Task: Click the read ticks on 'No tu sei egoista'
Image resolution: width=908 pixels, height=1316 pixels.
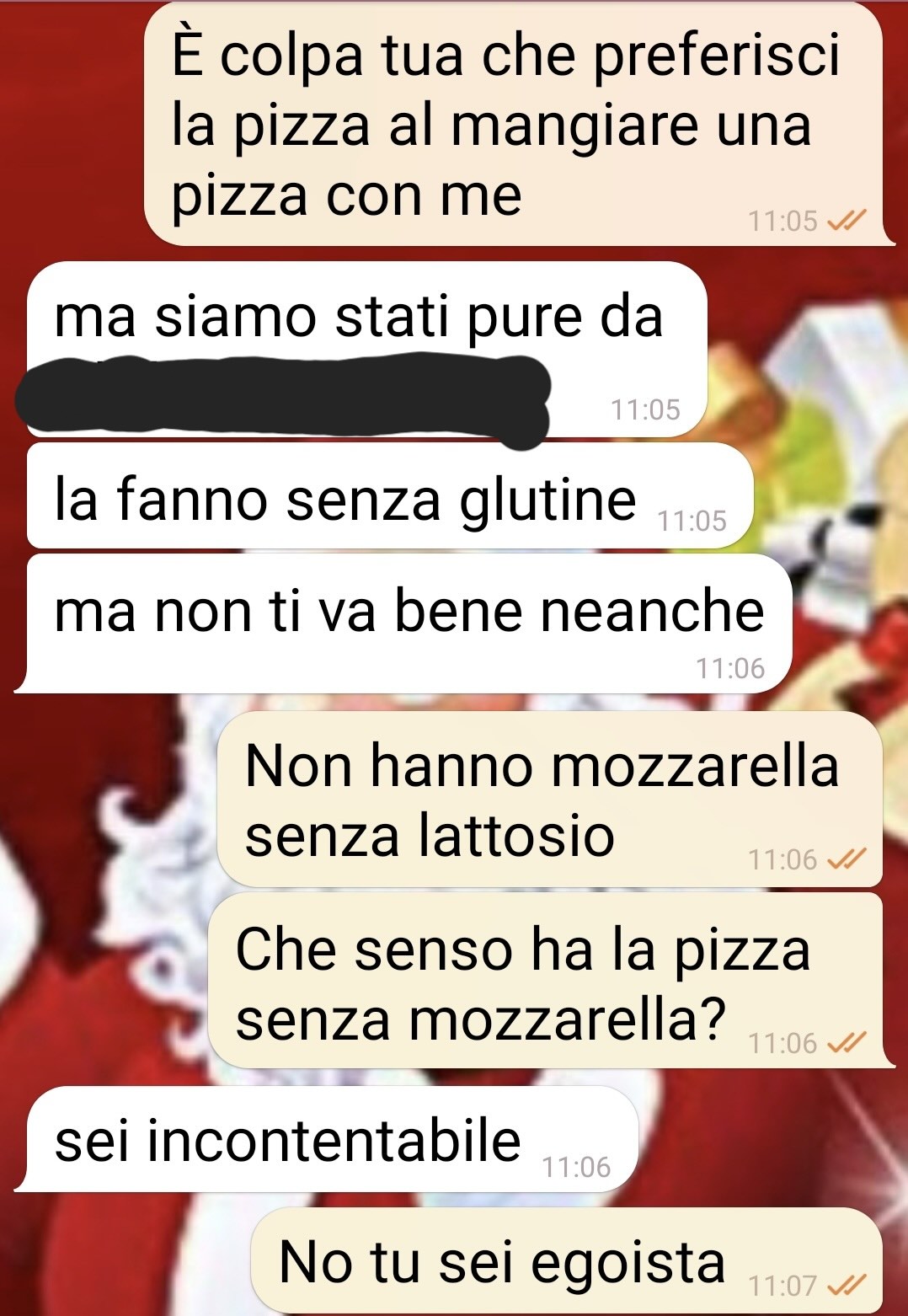Action: pos(847,1286)
